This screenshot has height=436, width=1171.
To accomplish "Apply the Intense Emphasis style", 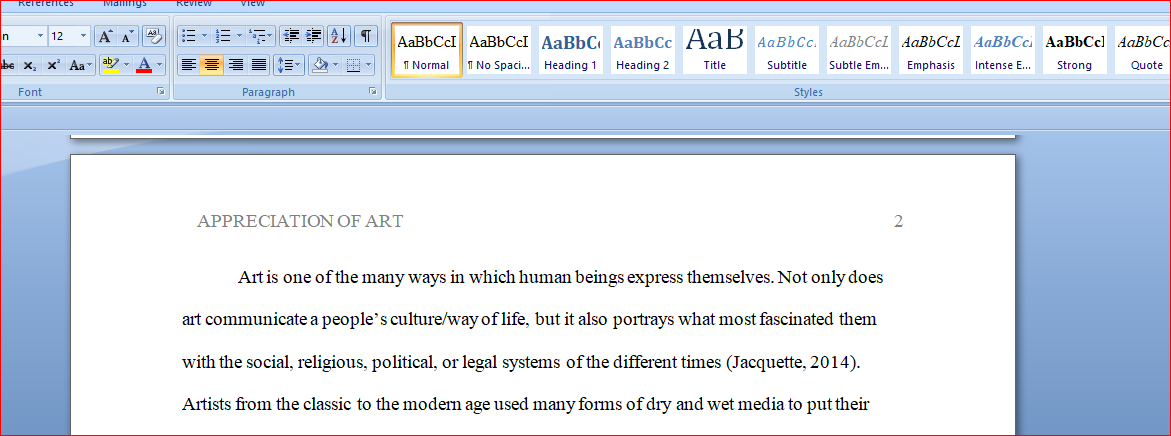I will (x=1003, y=49).
